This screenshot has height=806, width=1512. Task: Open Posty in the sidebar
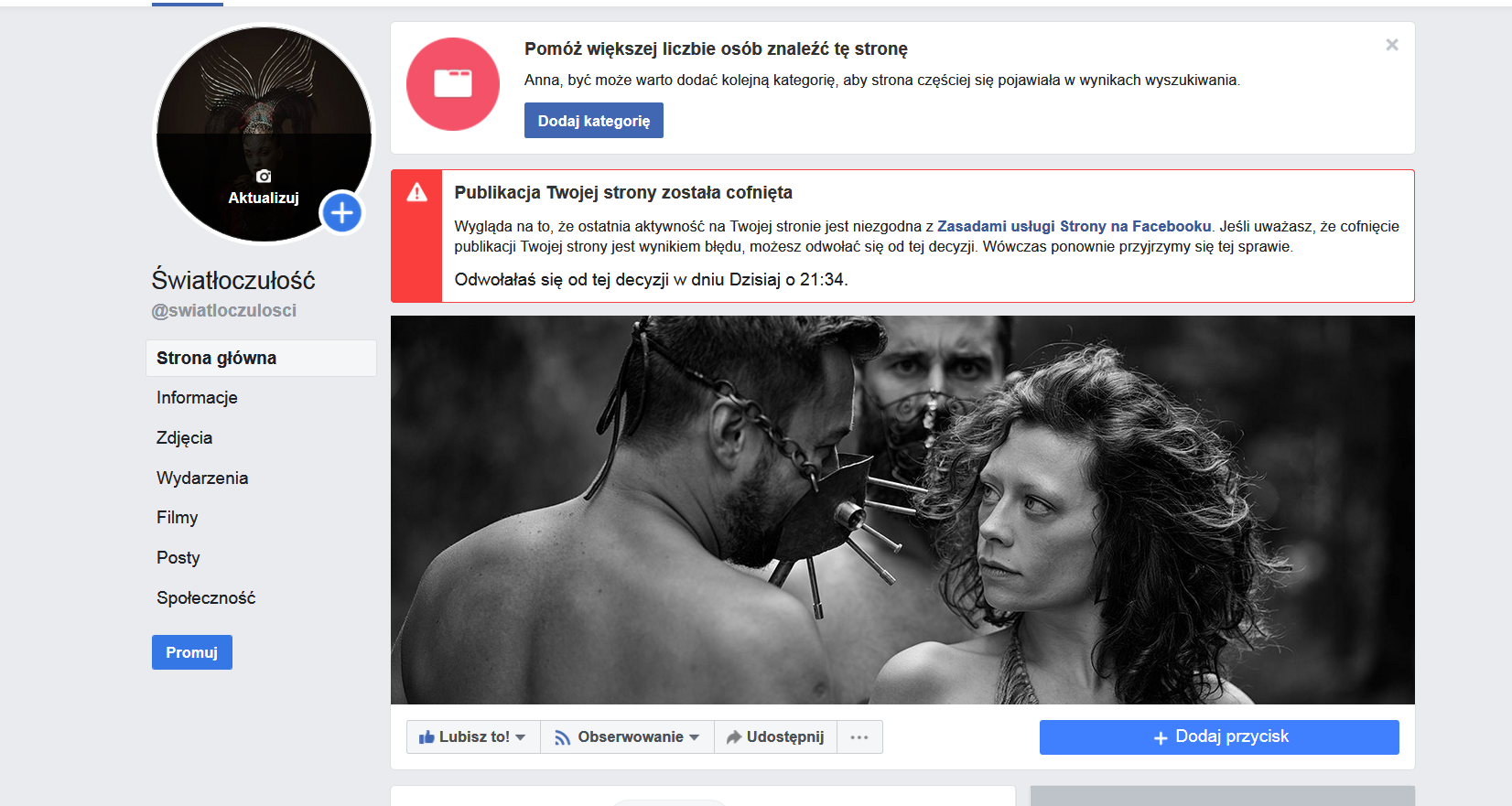[178, 558]
